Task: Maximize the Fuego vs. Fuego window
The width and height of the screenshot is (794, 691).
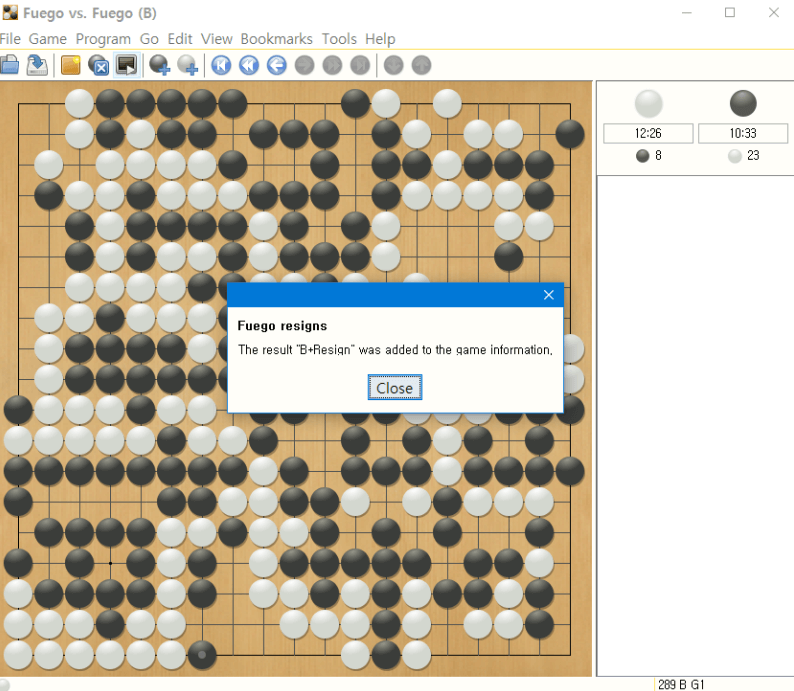Action: [730, 13]
